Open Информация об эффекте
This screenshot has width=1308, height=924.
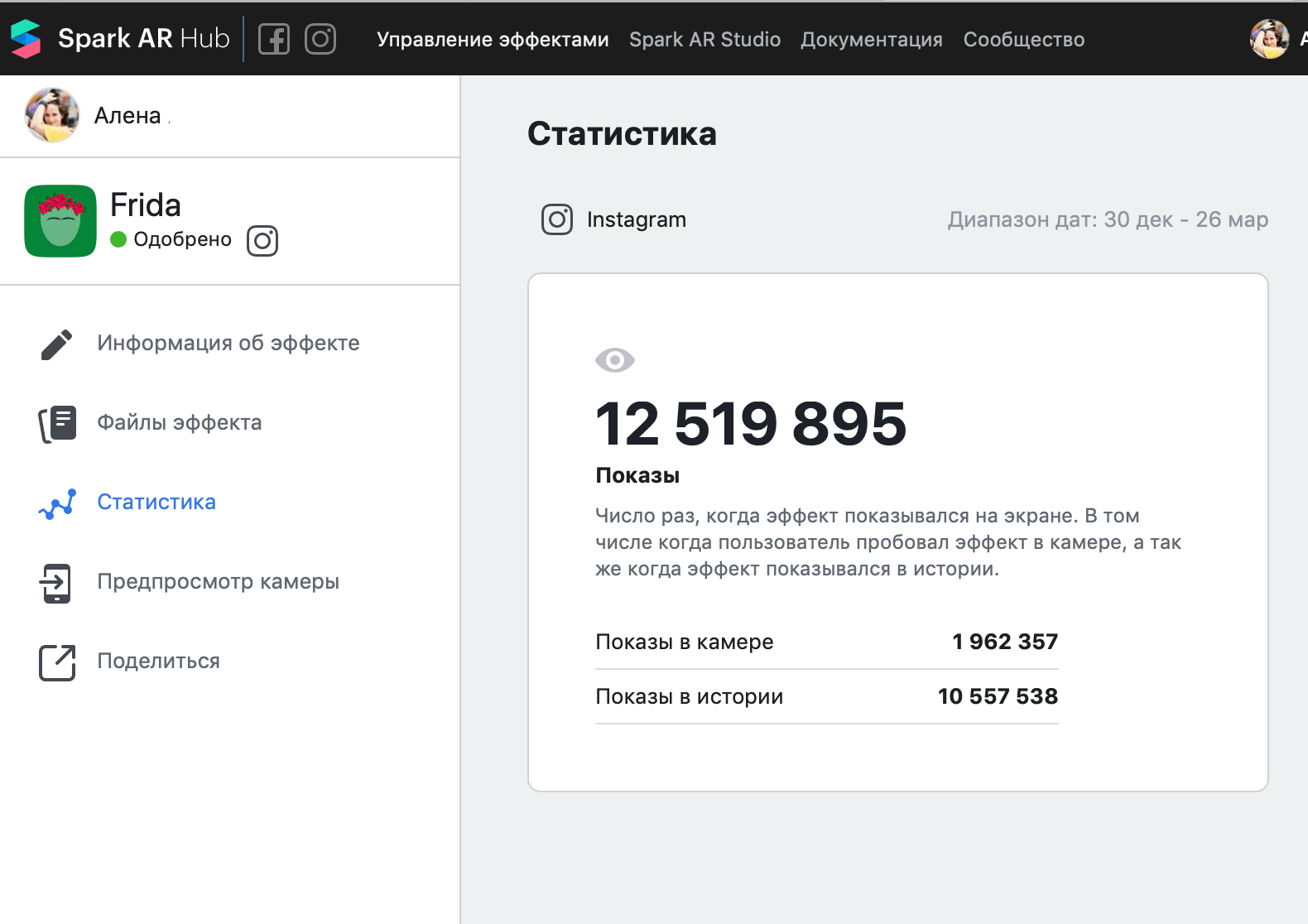click(228, 343)
